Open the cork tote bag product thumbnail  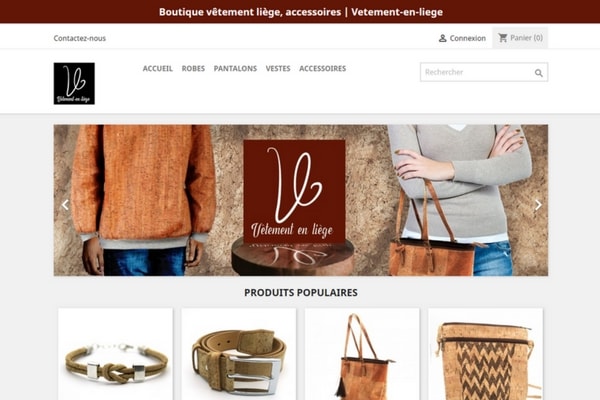click(362, 354)
